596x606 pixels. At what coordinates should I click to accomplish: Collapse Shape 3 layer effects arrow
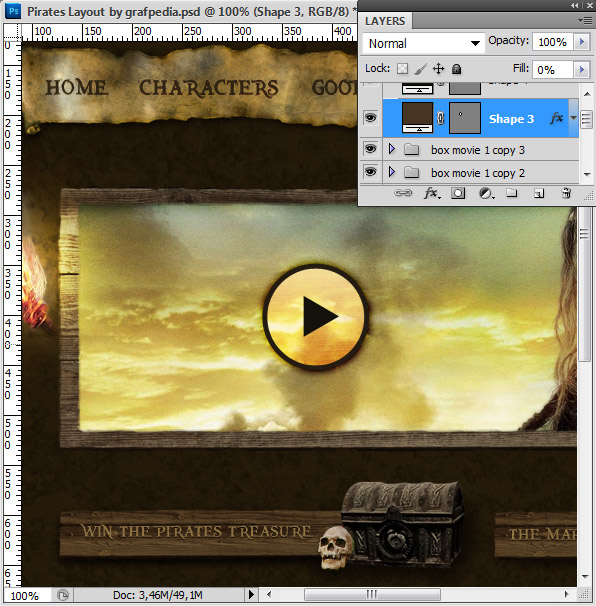coord(573,118)
